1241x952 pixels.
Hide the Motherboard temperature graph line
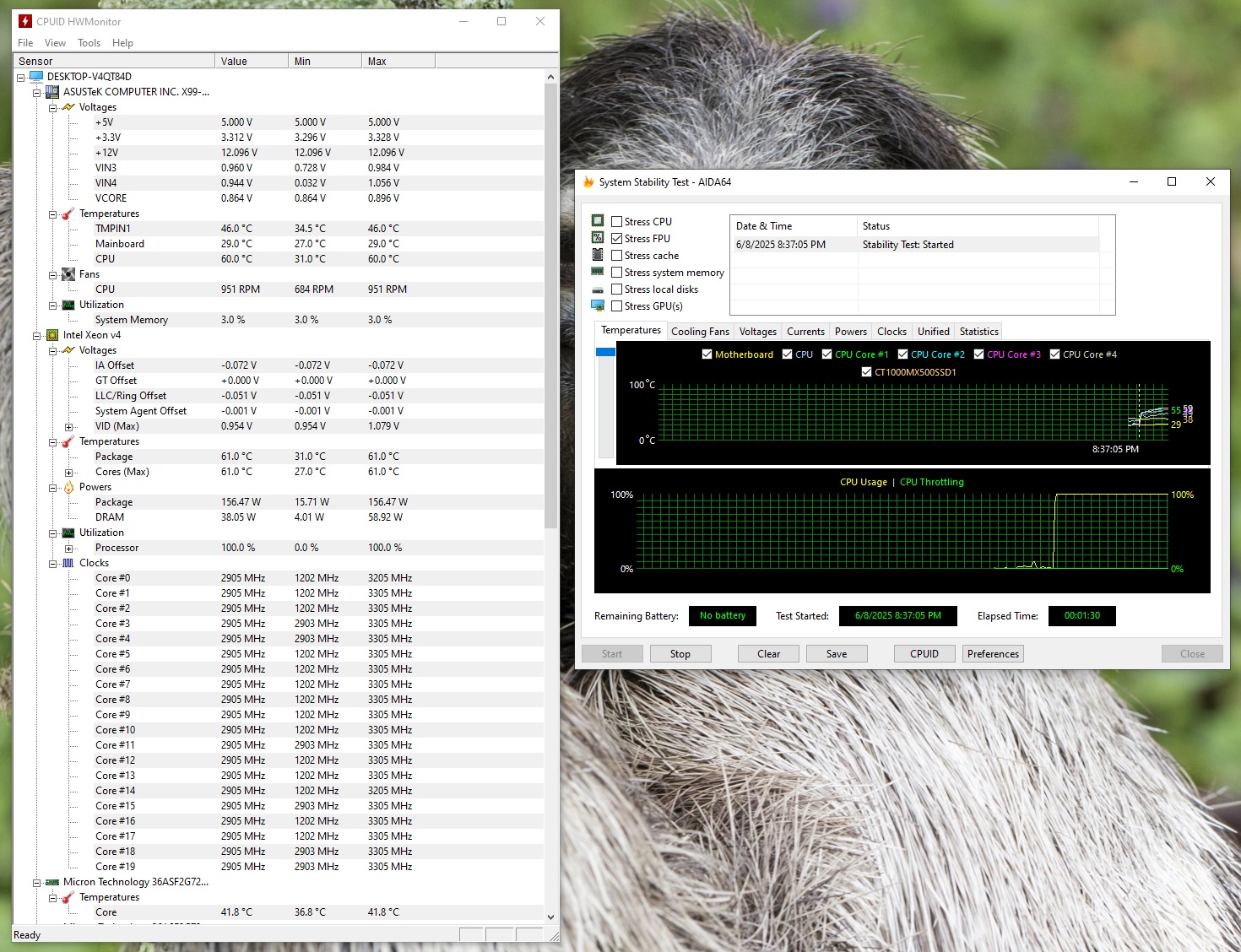(x=707, y=354)
